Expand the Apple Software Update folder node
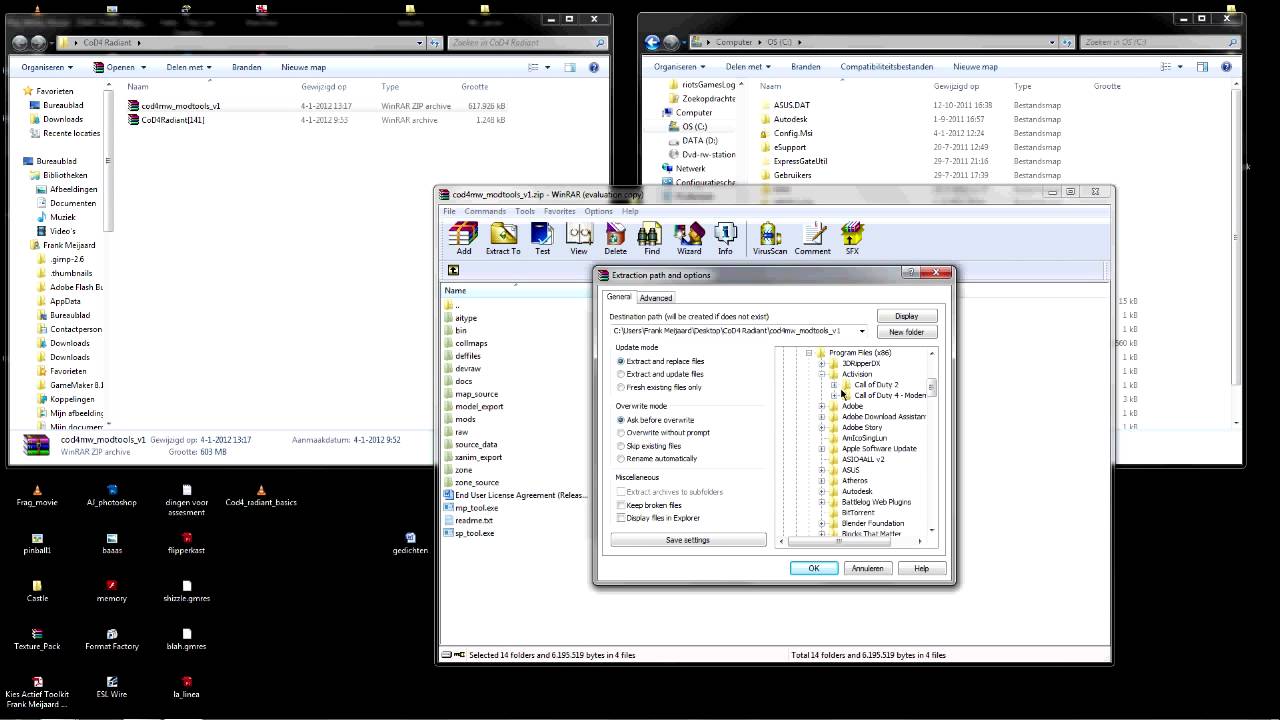The width and height of the screenshot is (1280, 720). 822,449
